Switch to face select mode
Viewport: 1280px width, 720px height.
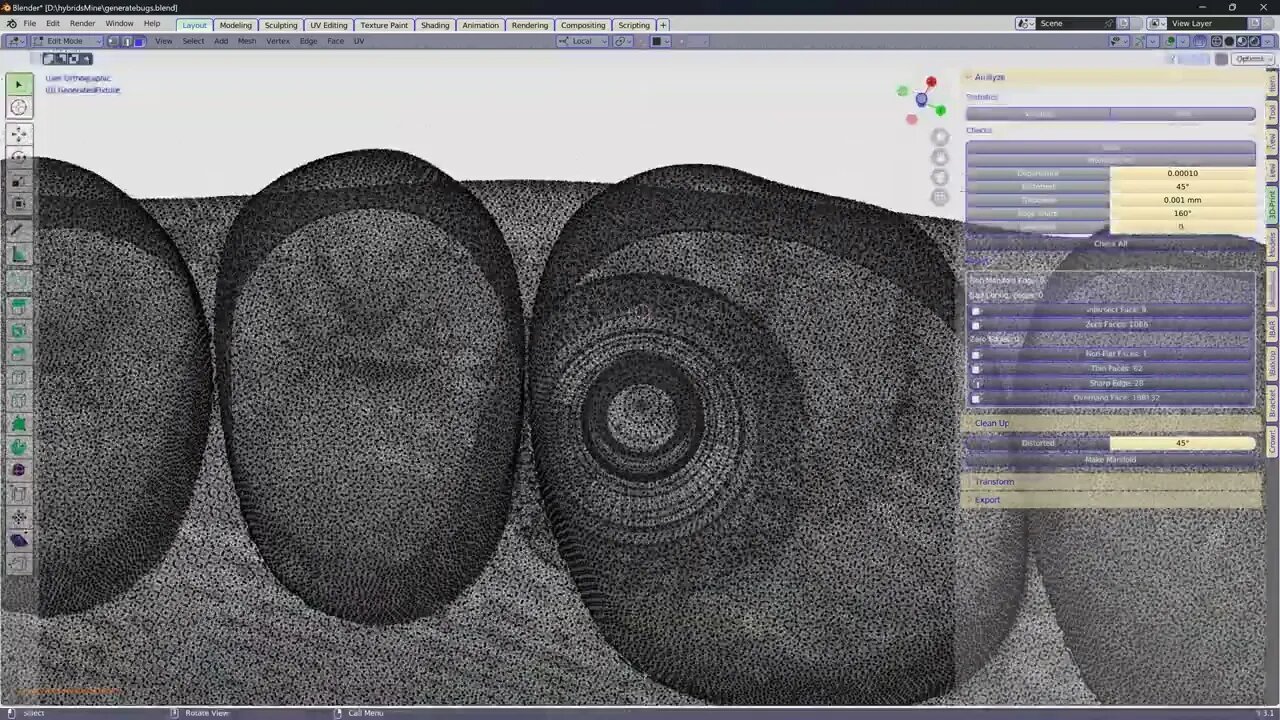tap(139, 41)
